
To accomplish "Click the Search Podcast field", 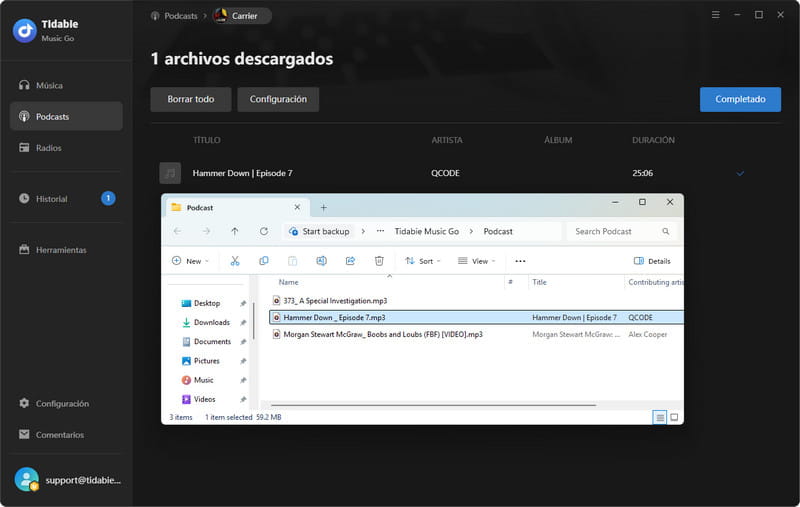I will tap(621, 231).
